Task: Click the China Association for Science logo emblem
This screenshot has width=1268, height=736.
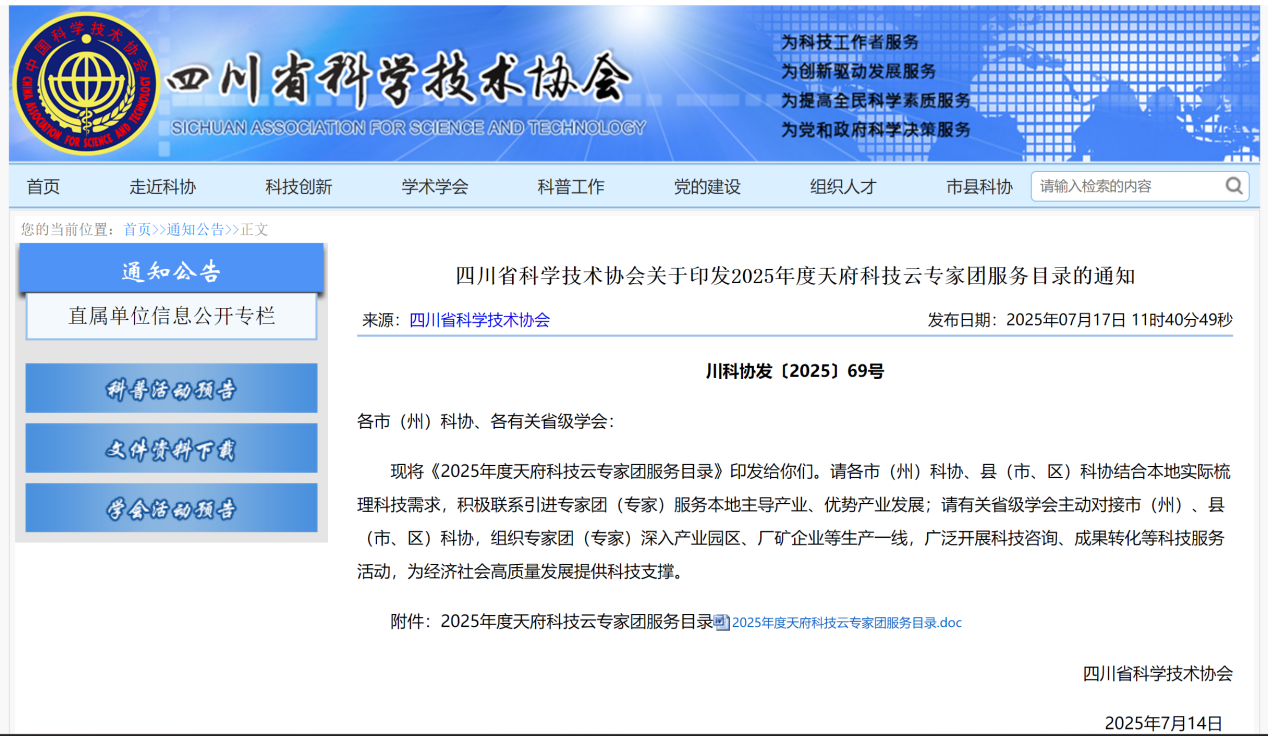Action: tap(86, 82)
